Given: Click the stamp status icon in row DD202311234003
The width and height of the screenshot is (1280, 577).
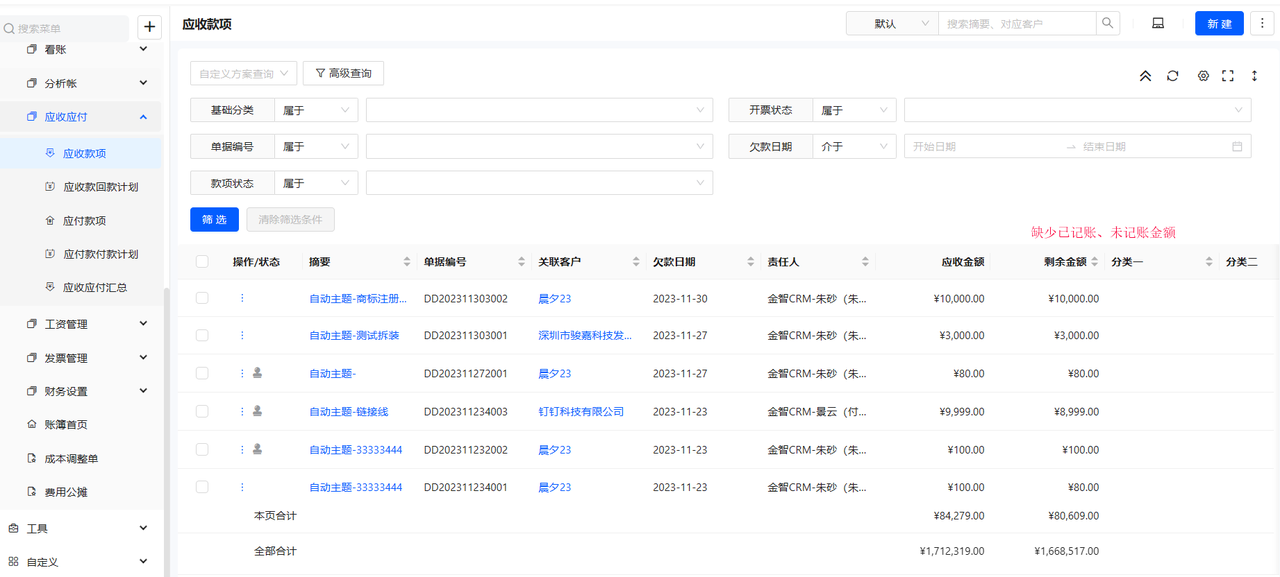Looking at the screenshot, I should click(257, 411).
